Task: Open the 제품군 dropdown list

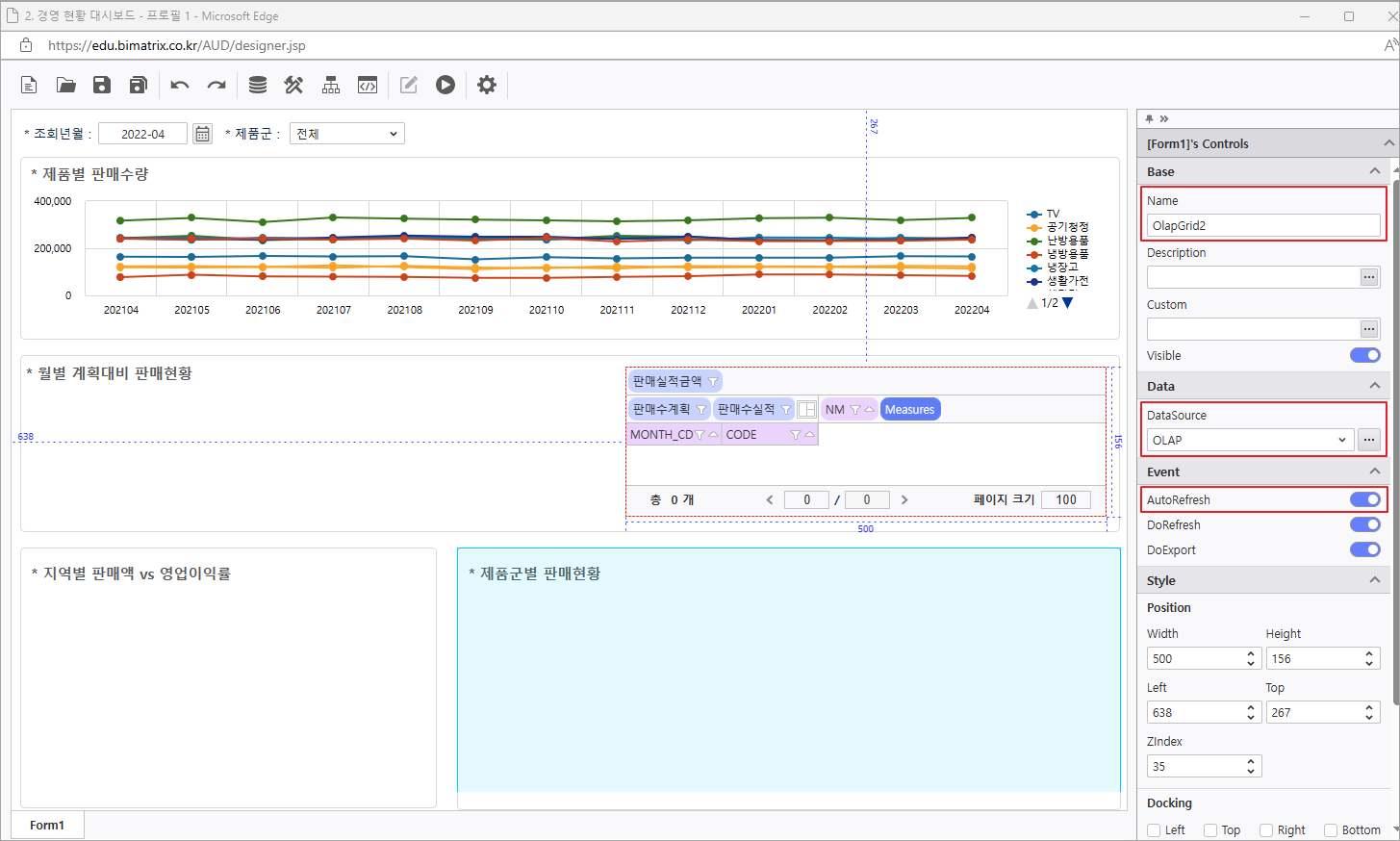Action: coord(346,134)
